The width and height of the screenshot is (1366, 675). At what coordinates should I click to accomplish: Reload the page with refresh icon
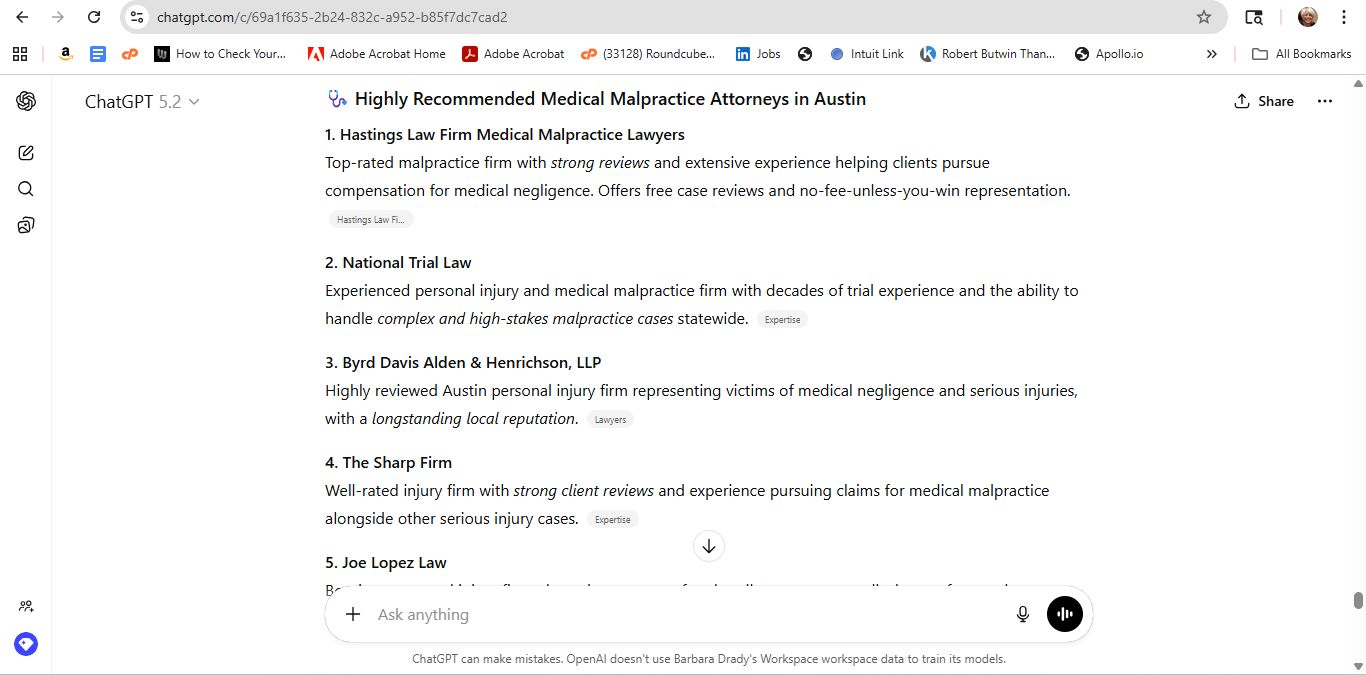pyautogui.click(x=94, y=17)
